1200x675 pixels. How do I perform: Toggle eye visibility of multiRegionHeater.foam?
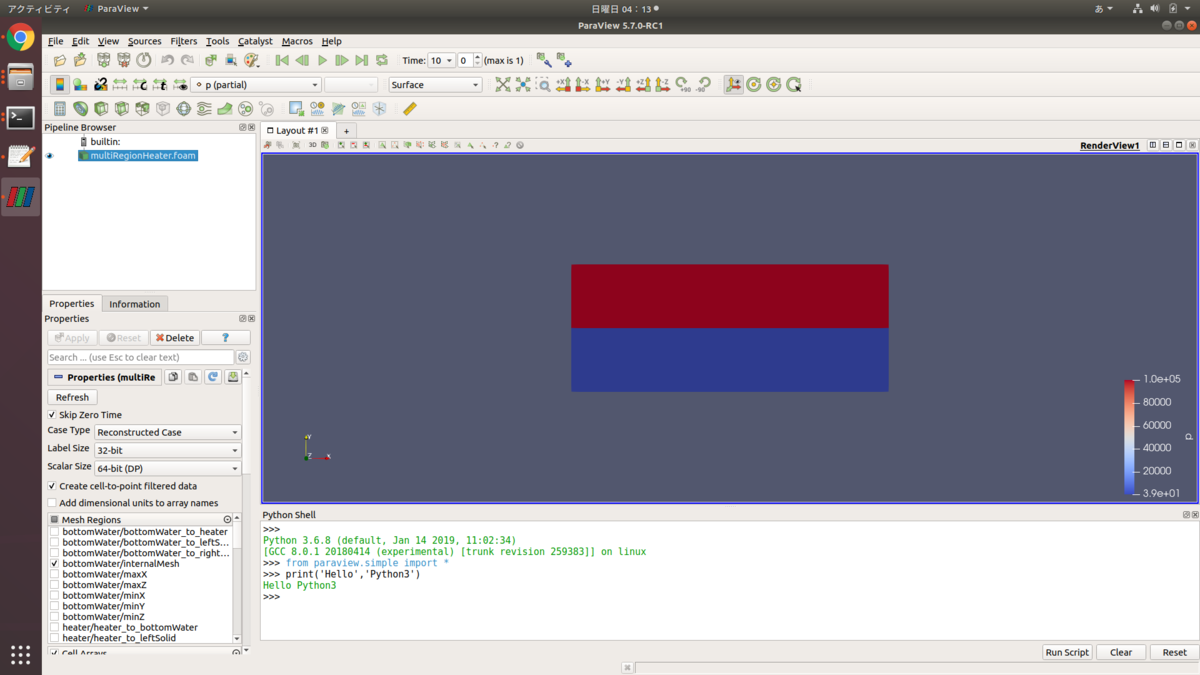coord(50,156)
